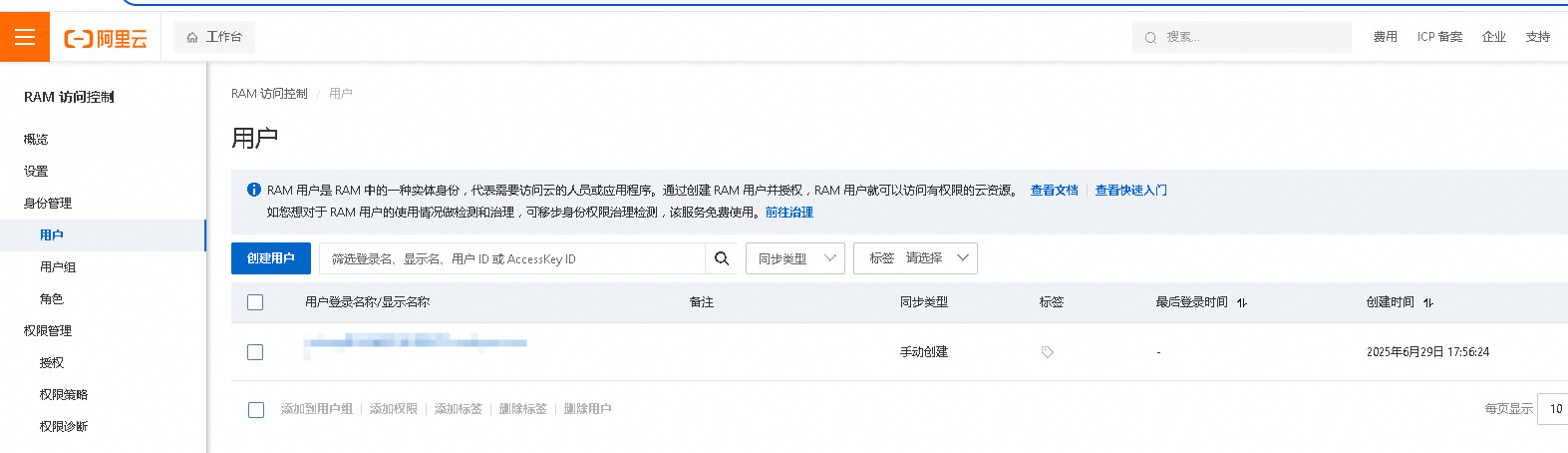Sort by creation time
The image size is (1568, 453).
click(1428, 302)
